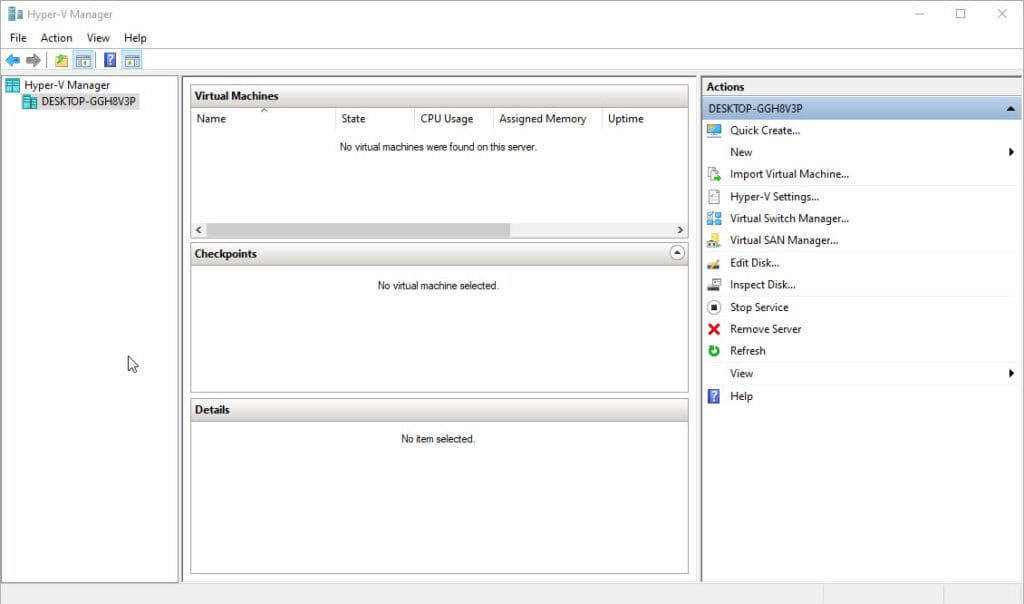The height and width of the screenshot is (604, 1024).
Task: Click the Up one level folder icon
Action: (x=61, y=61)
